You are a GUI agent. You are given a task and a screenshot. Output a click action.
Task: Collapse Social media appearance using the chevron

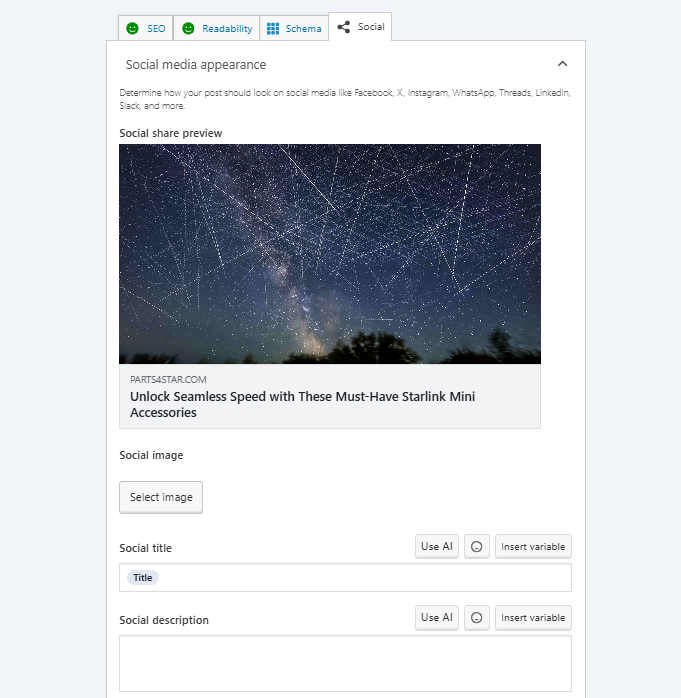tap(562, 64)
